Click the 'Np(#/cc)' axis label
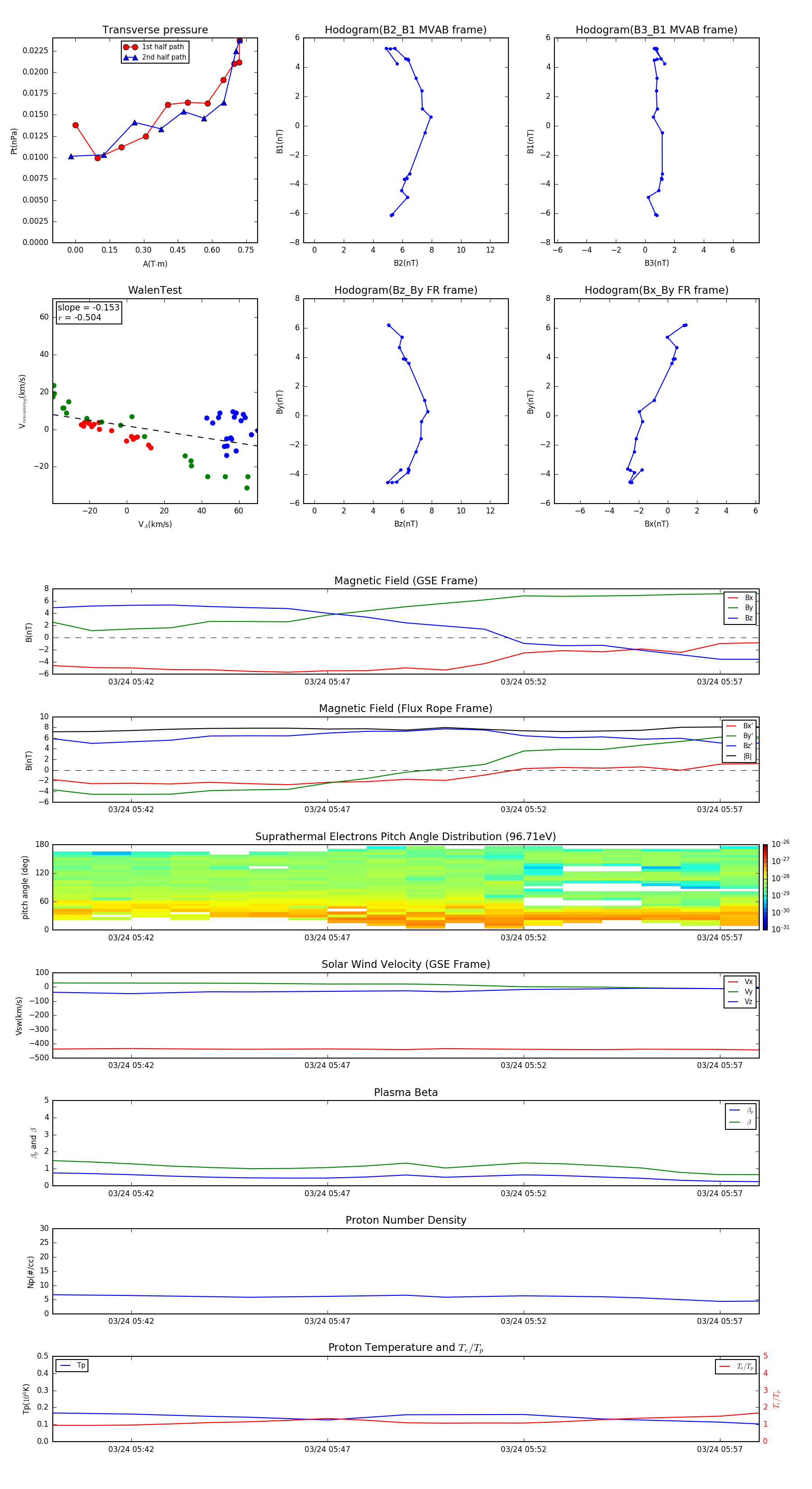812x1489 pixels. click(31, 1272)
